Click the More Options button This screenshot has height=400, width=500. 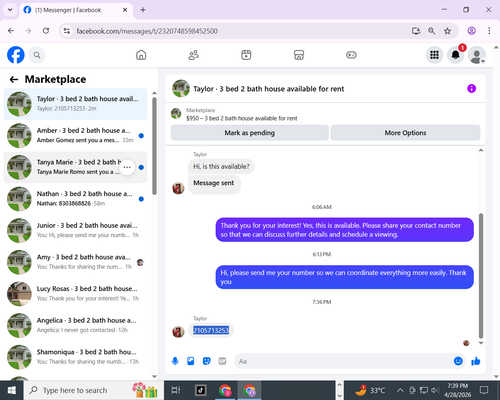[405, 133]
